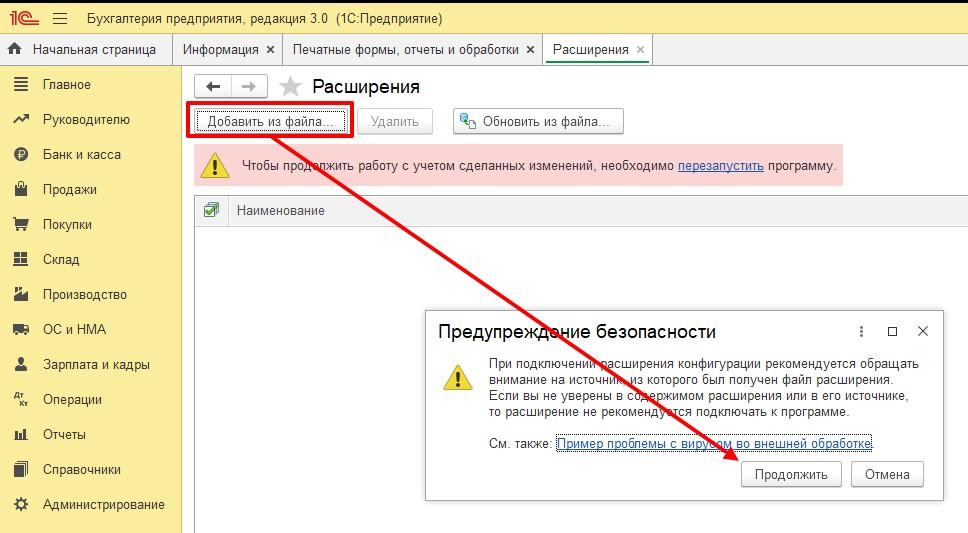
Task: Click the Покупки cart icon
Action: tap(21, 224)
